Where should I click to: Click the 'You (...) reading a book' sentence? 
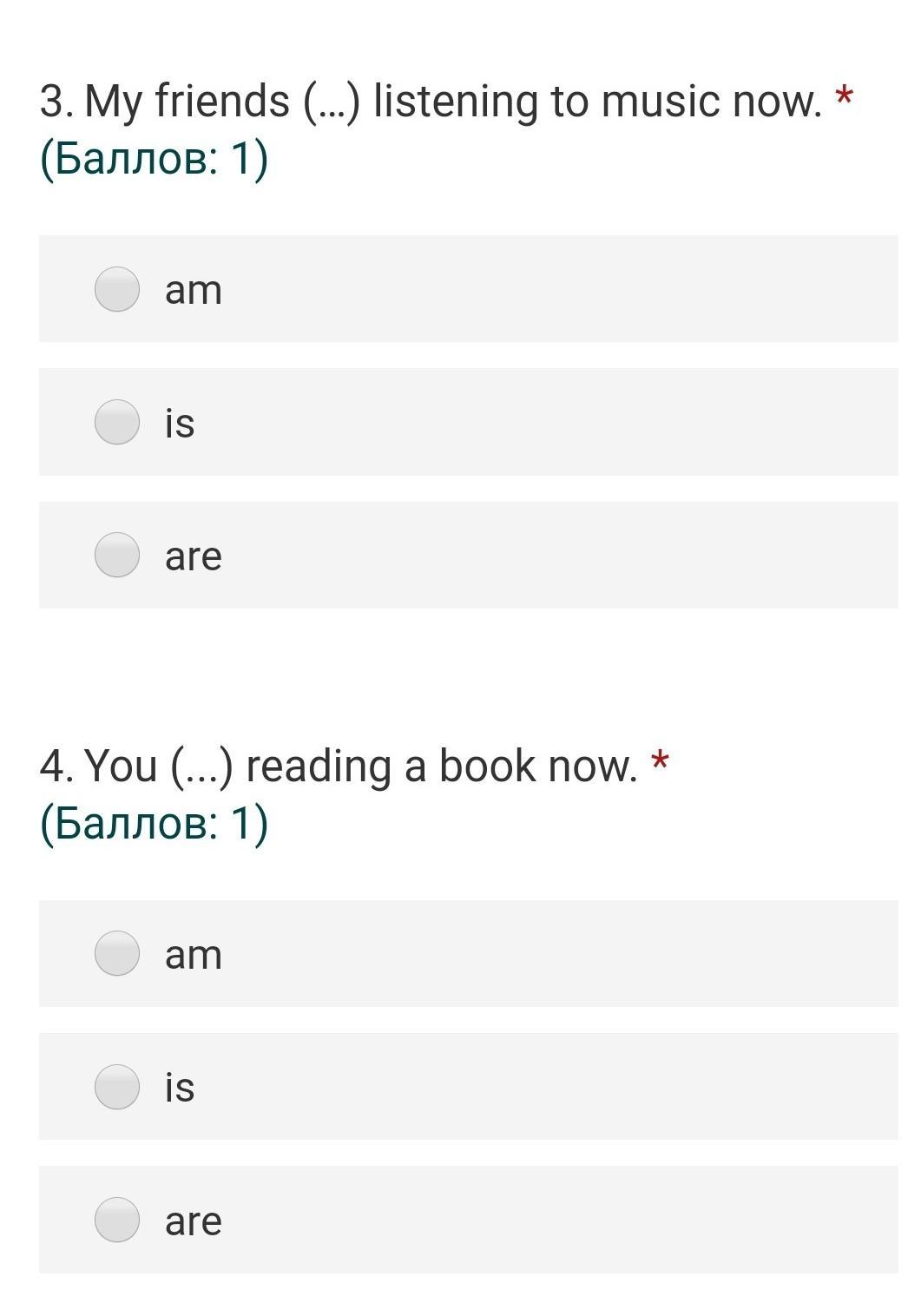pyautogui.click(x=339, y=767)
